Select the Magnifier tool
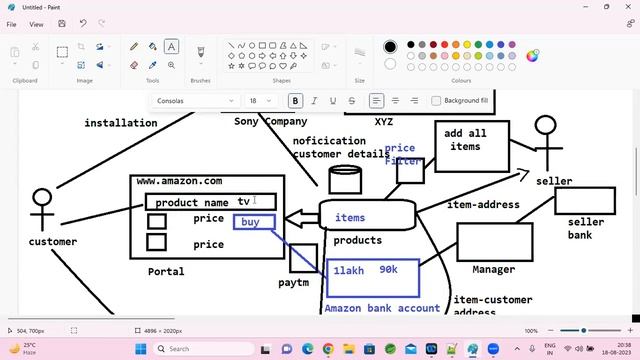The height and width of the screenshot is (360, 640). (171, 65)
